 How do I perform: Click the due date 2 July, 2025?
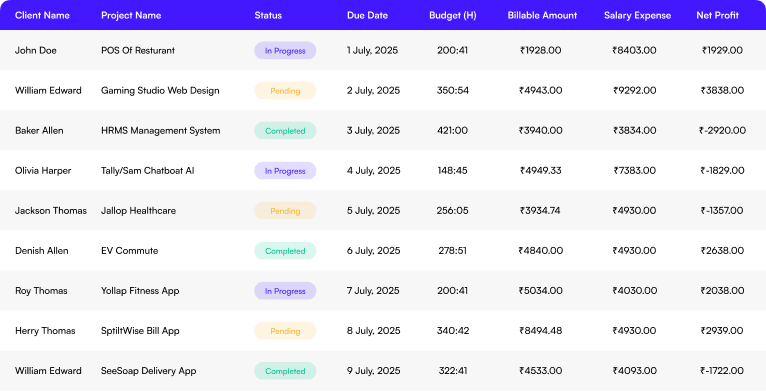pyautogui.click(x=373, y=90)
